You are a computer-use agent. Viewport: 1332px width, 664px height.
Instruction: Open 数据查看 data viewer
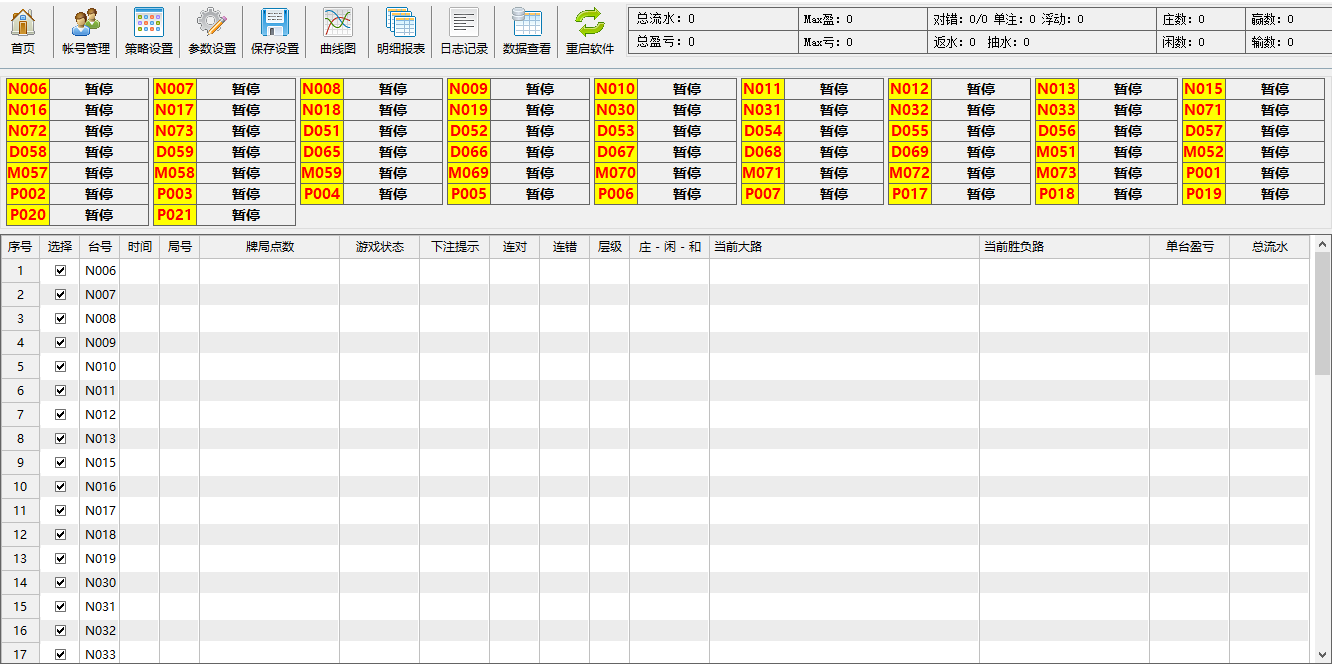pos(526,31)
